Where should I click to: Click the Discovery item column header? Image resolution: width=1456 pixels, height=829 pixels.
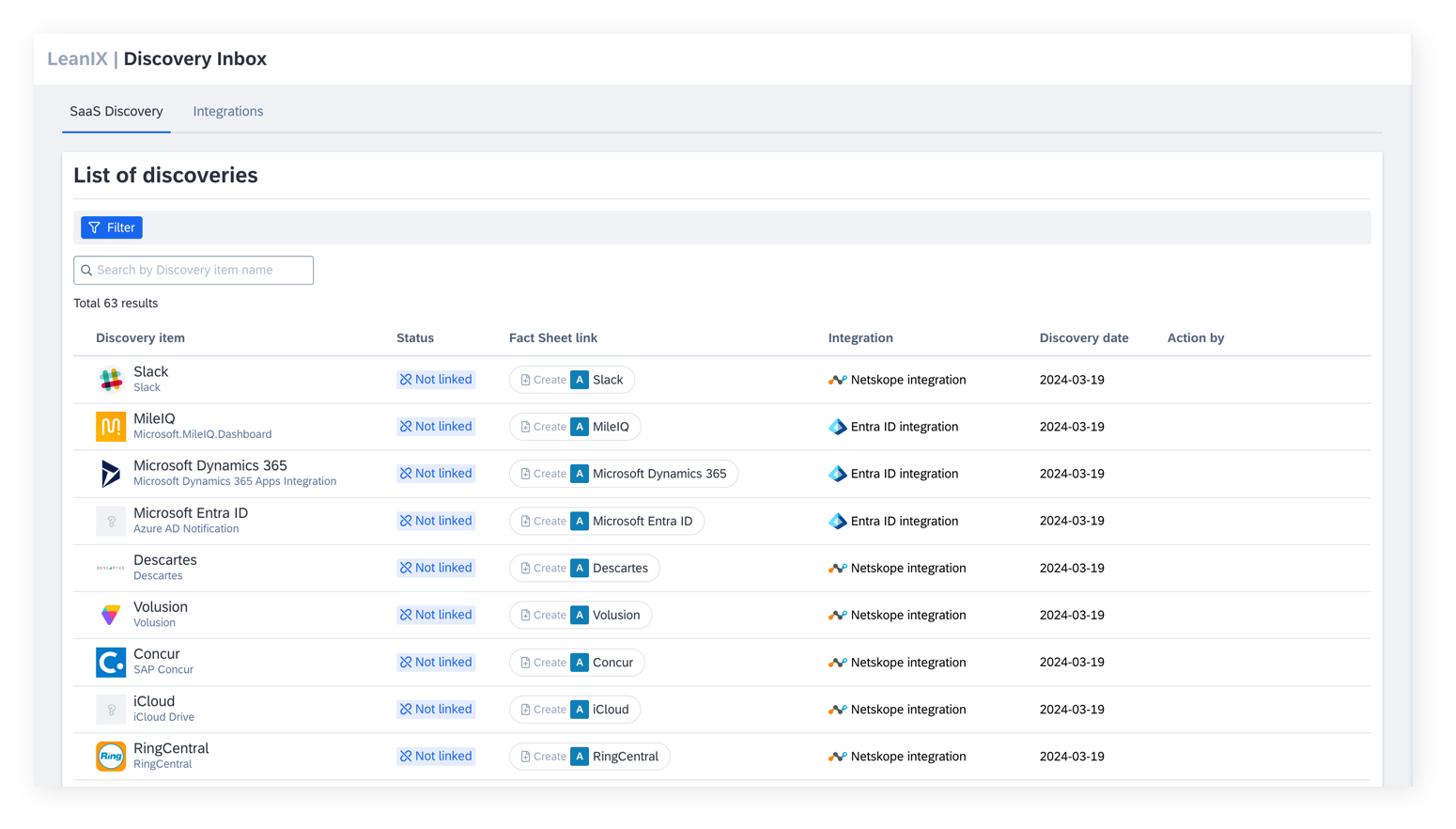(x=140, y=338)
